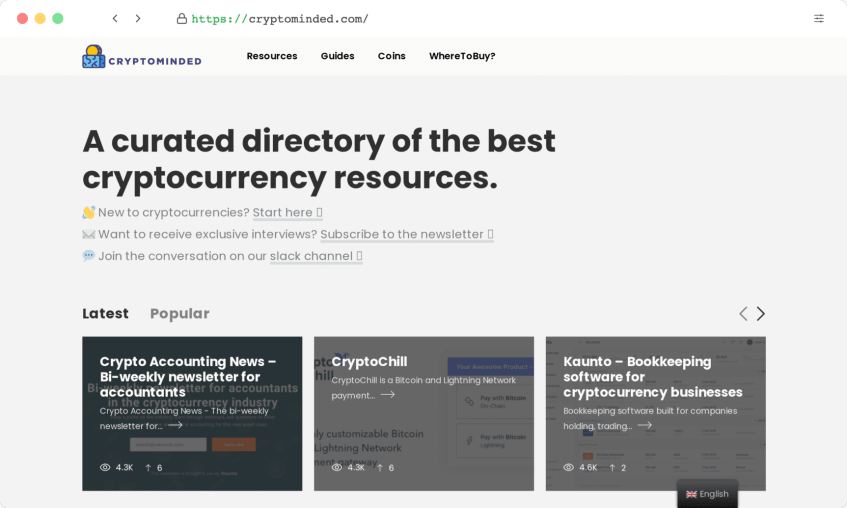
Task: Click the envelope emoji
Action: 89,235
